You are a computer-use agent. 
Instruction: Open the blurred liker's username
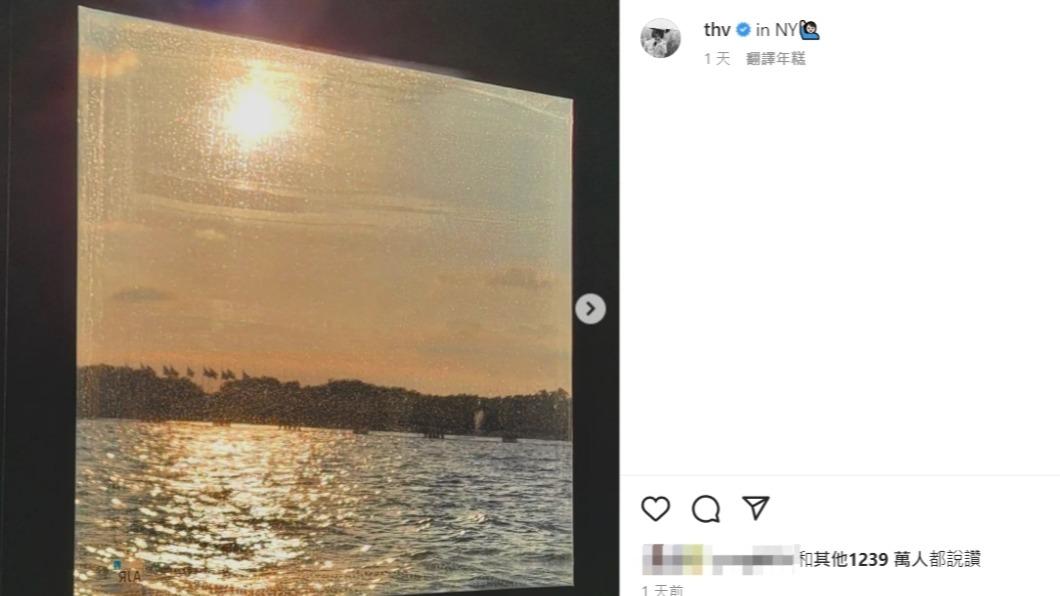click(x=753, y=559)
